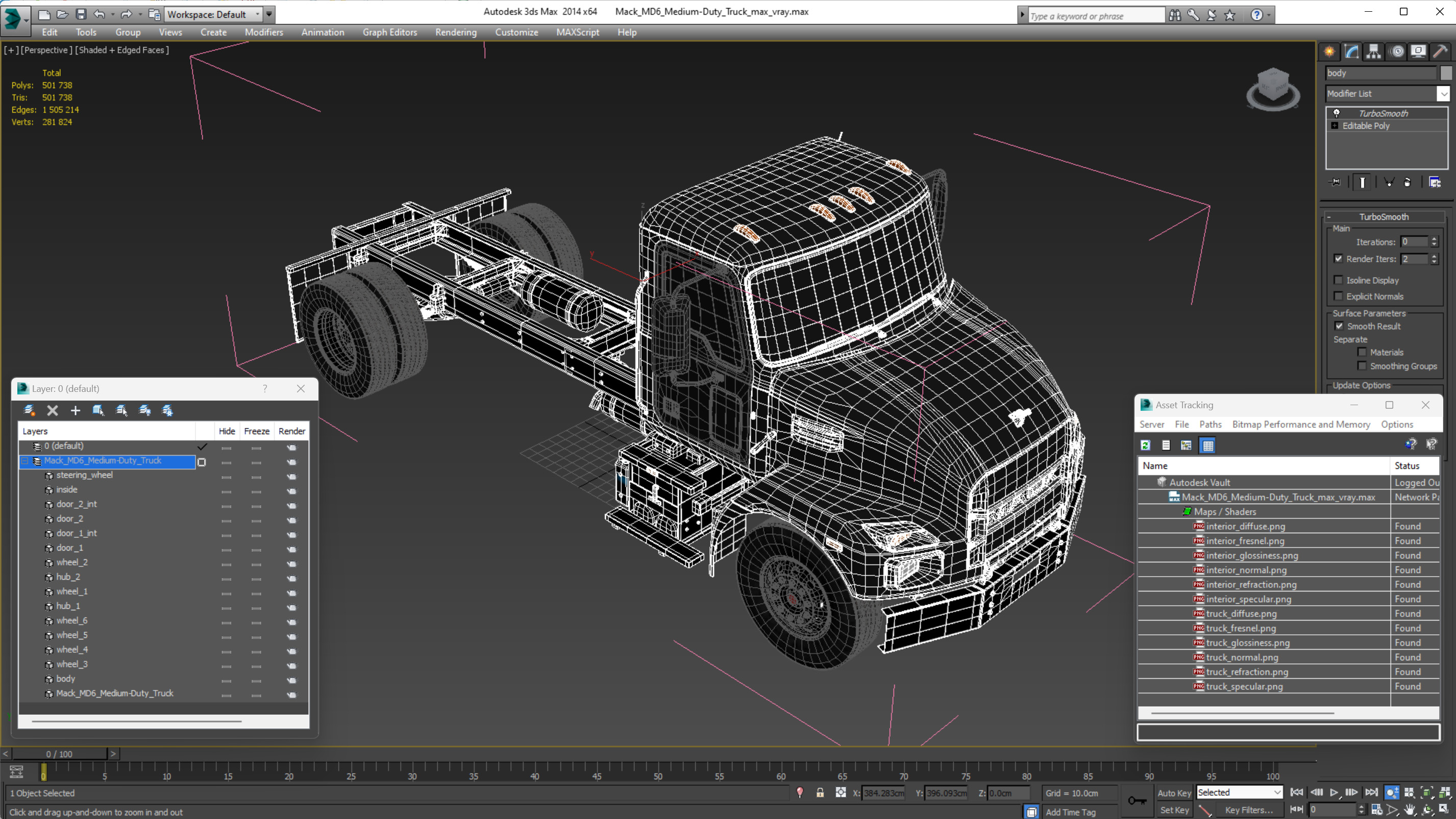Screen dimensions: 1456x819
Task: Click the Auto Key button
Action: pos(1174,793)
